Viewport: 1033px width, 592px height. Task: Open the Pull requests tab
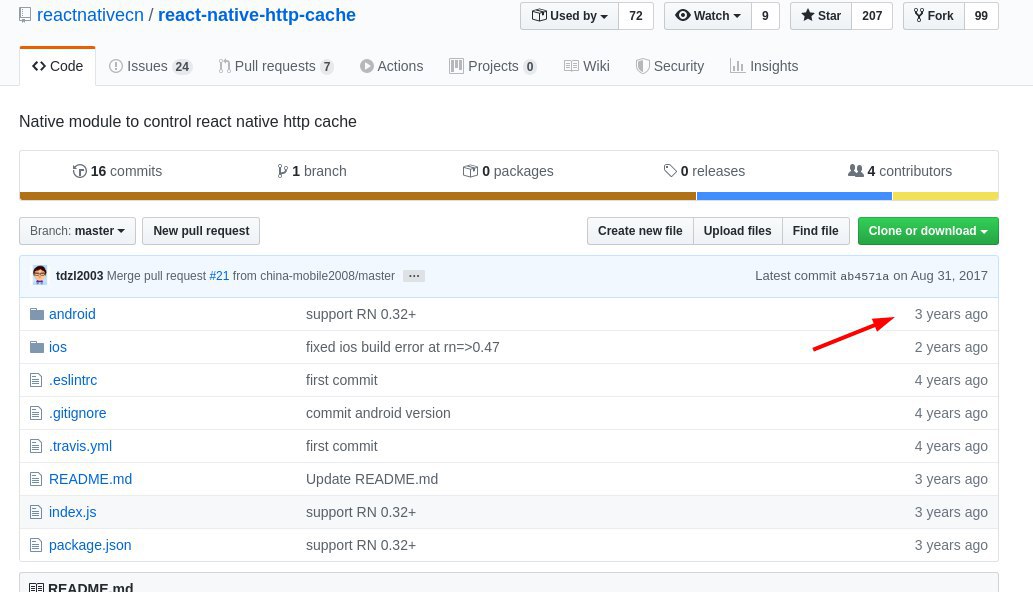coord(275,66)
